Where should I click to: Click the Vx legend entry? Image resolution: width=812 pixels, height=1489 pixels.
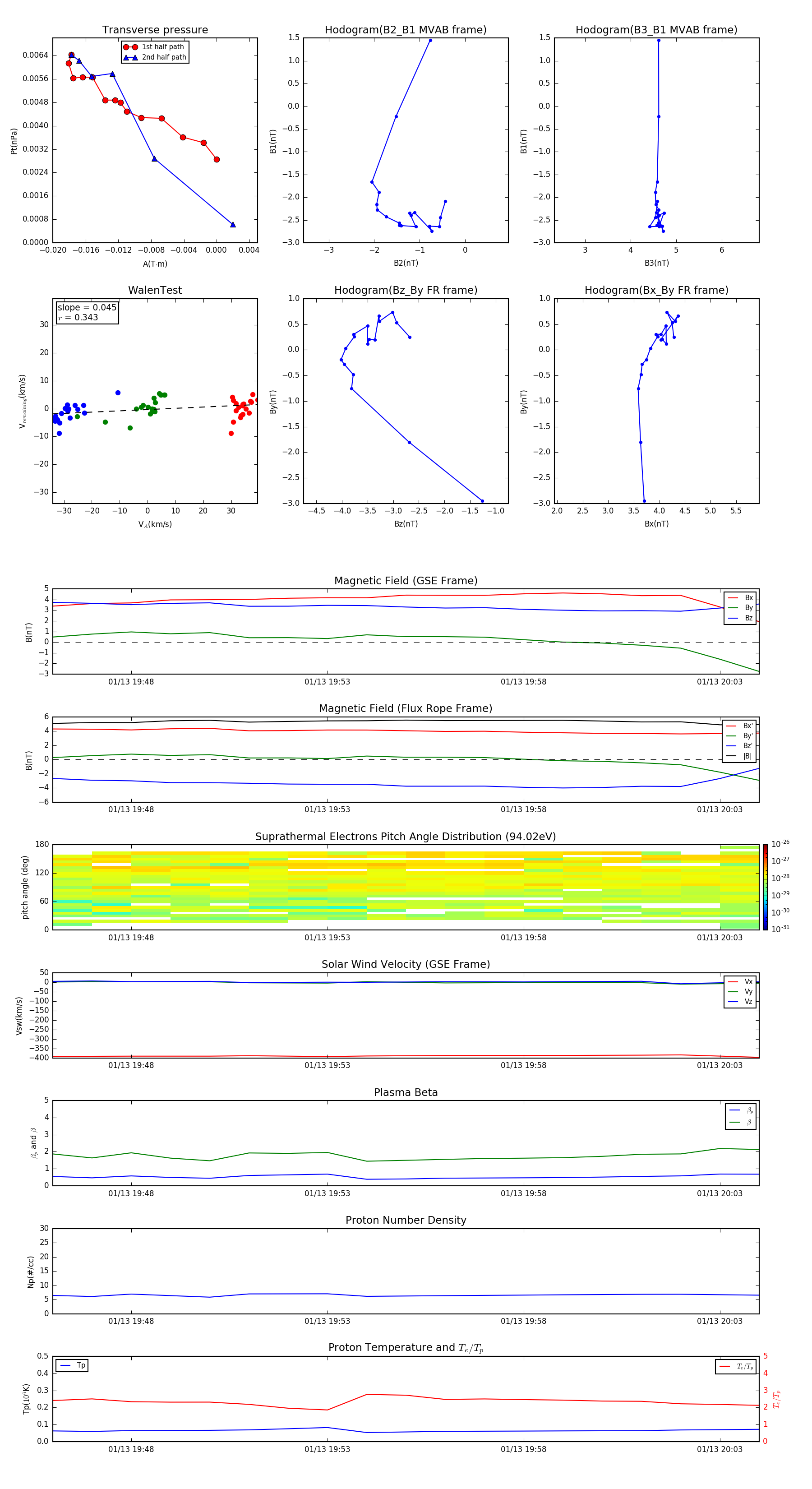click(740, 982)
